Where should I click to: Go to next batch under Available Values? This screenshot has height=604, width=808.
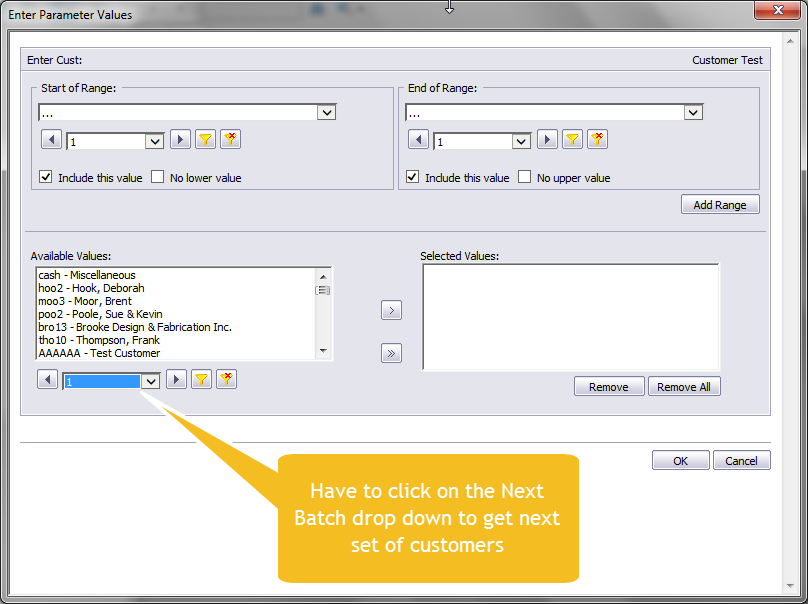[x=176, y=380]
